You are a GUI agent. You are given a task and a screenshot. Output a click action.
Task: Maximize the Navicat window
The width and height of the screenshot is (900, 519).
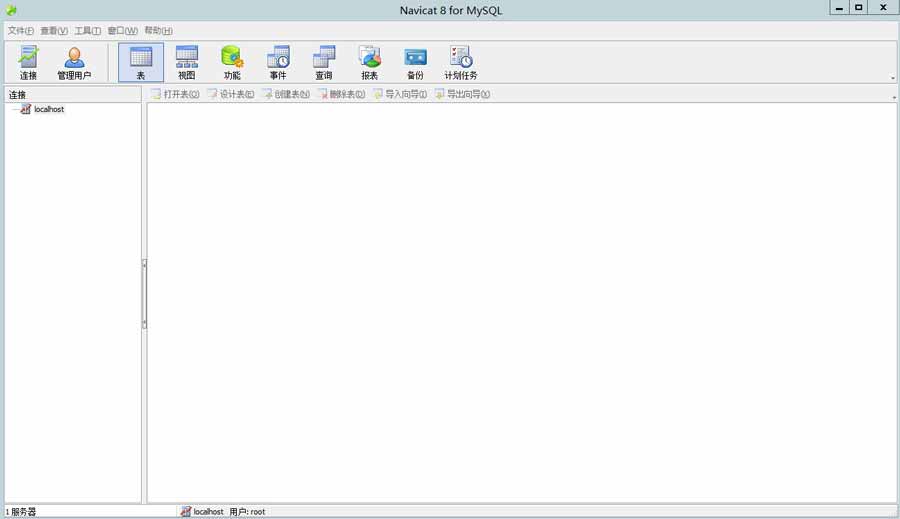click(x=859, y=7)
